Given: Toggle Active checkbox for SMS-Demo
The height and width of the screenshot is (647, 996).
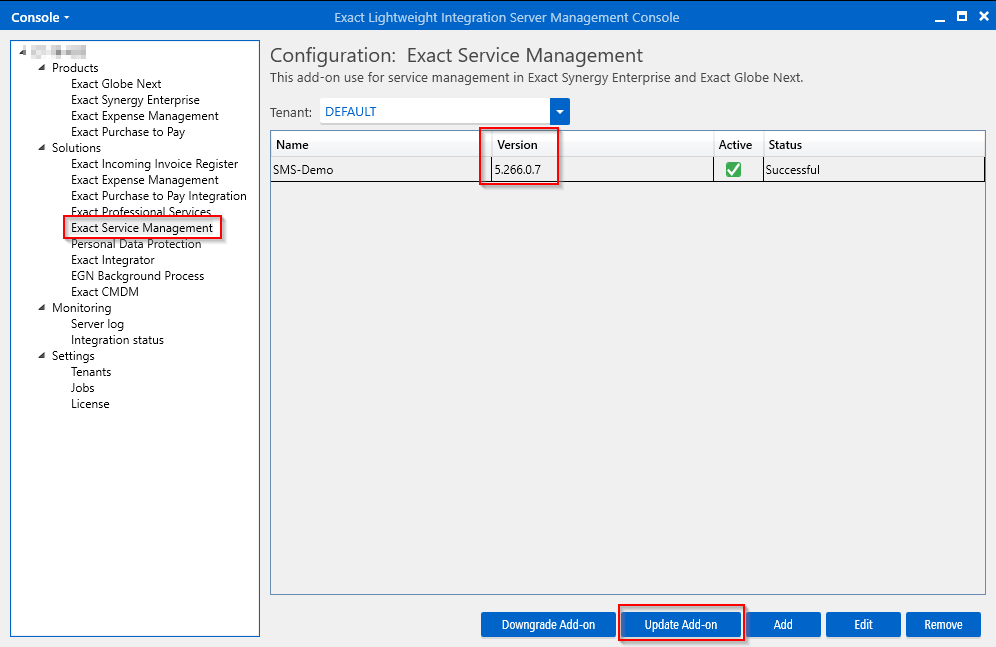Looking at the screenshot, I should [x=734, y=170].
